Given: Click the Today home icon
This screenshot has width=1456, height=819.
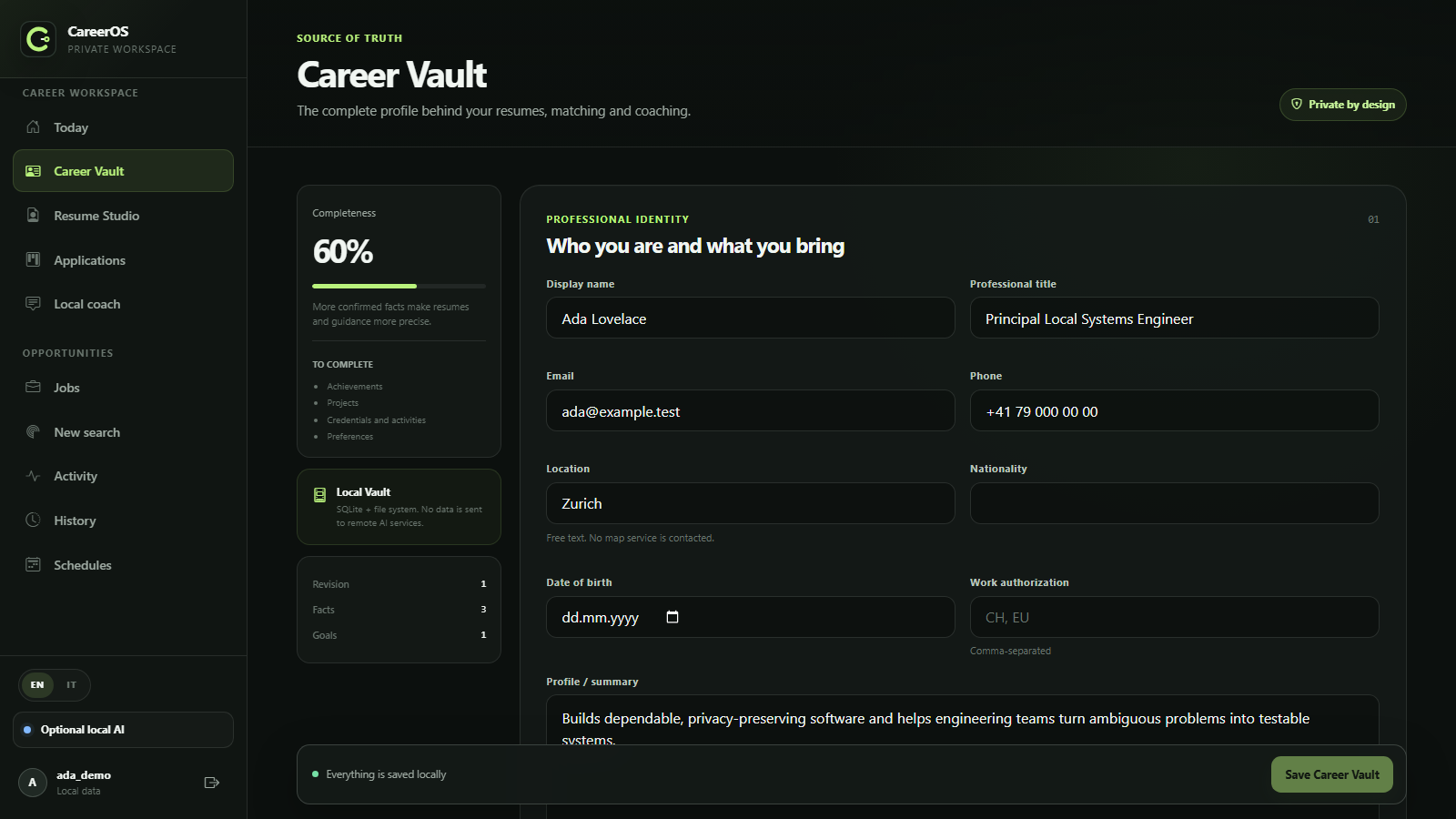Looking at the screenshot, I should click(x=34, y=126).
